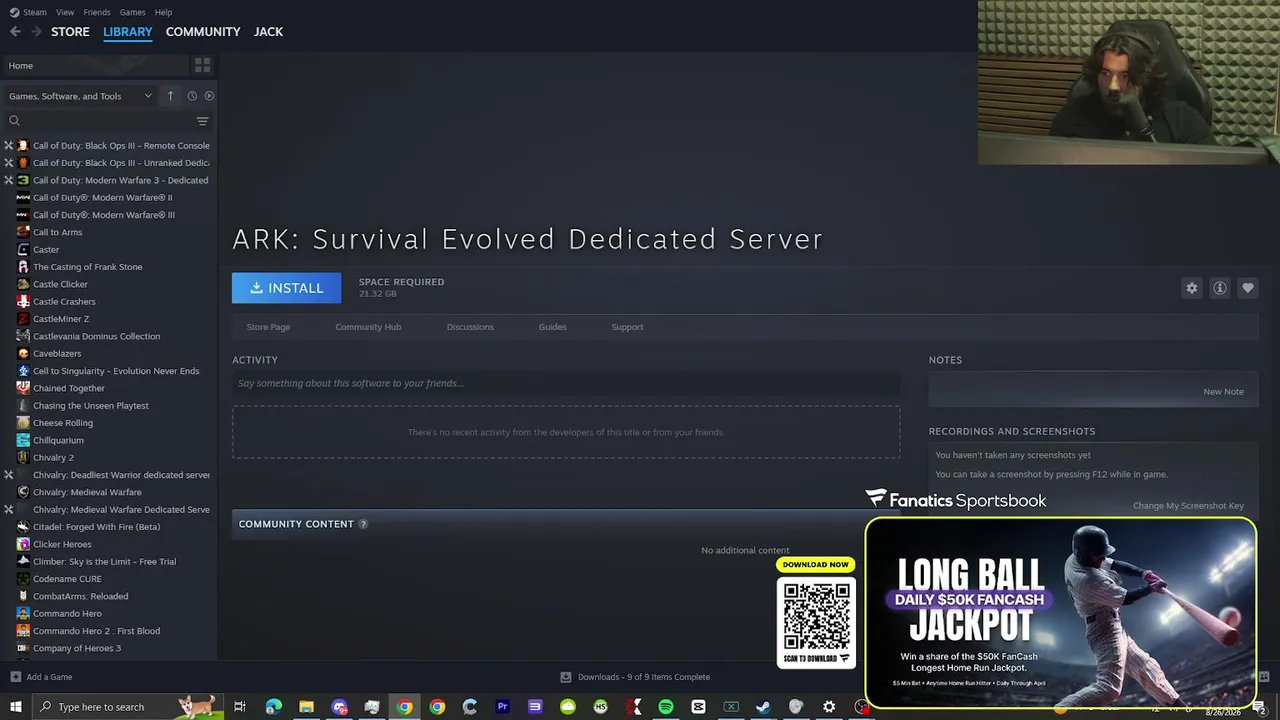
Task: Open the manage gear for ARK server
Action: tap(1192, 288)
